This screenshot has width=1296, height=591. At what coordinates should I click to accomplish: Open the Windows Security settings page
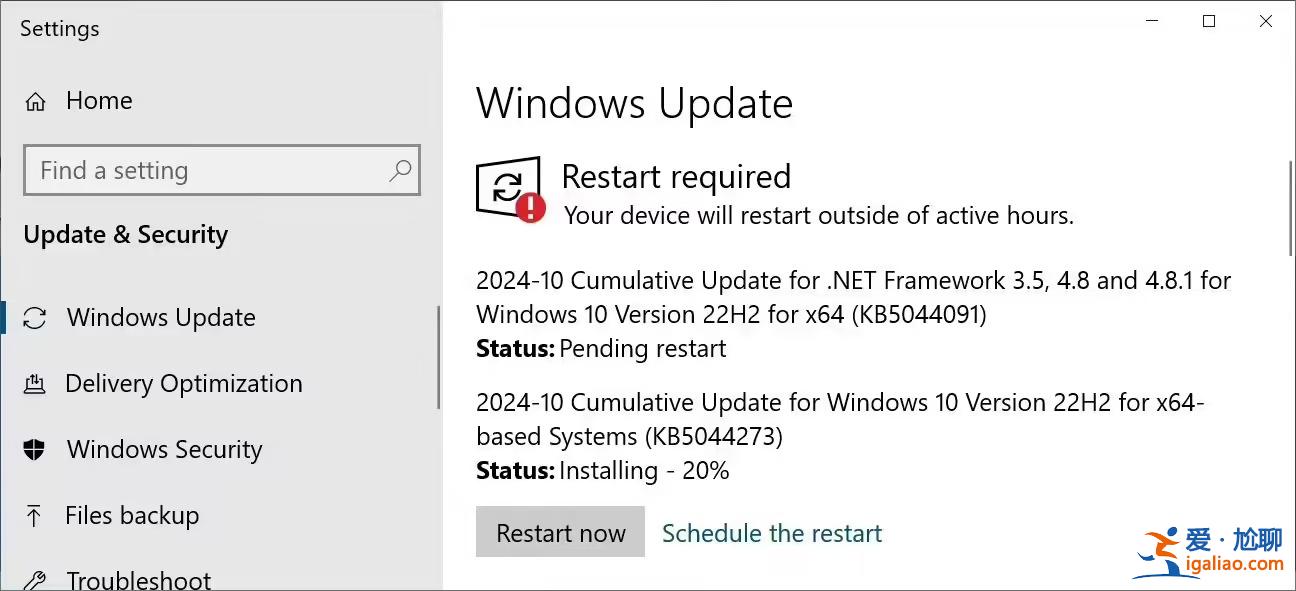click(164, 449)
